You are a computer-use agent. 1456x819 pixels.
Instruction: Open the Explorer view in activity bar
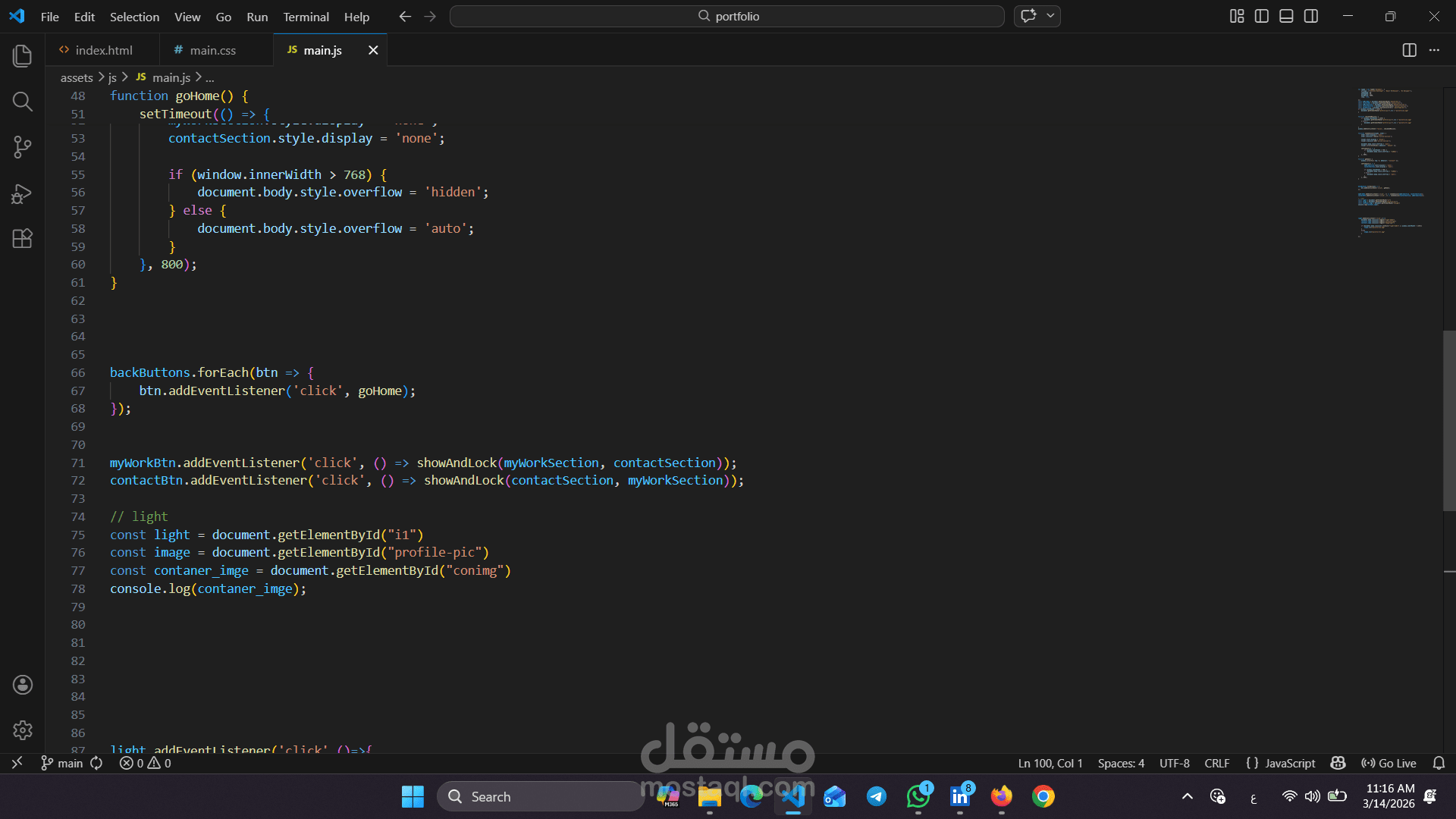[23, 55]
